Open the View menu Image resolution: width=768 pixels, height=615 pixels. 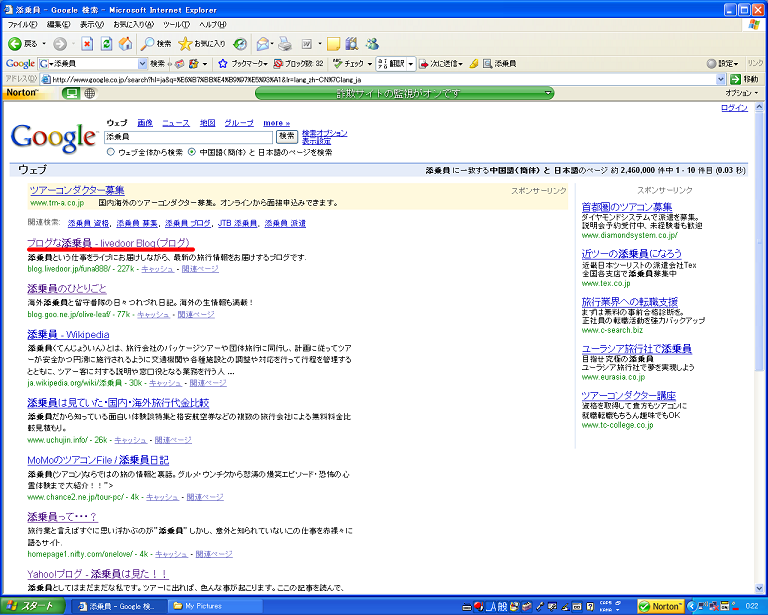[92, 24]
